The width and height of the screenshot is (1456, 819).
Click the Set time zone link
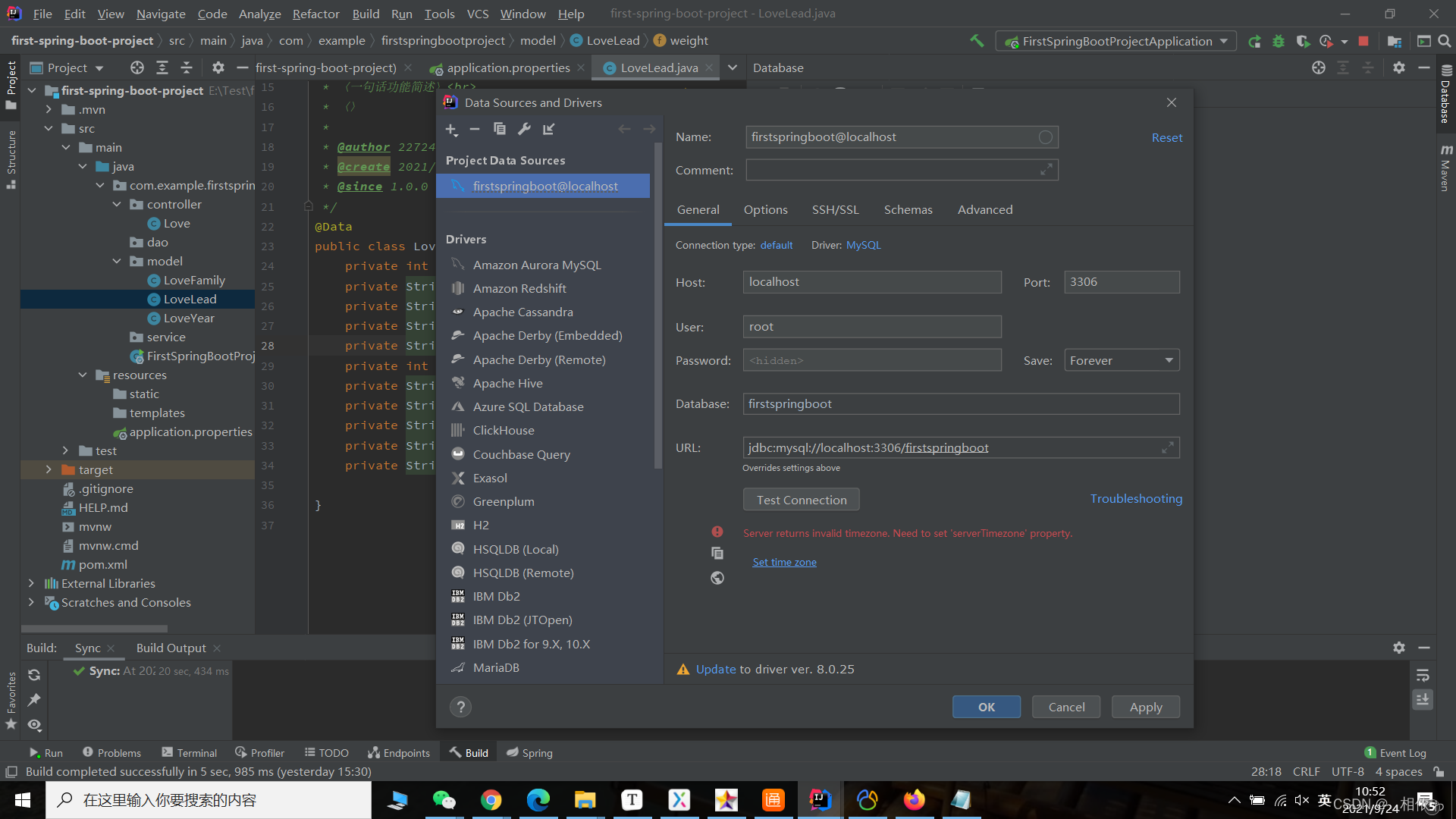pos(784,563)
